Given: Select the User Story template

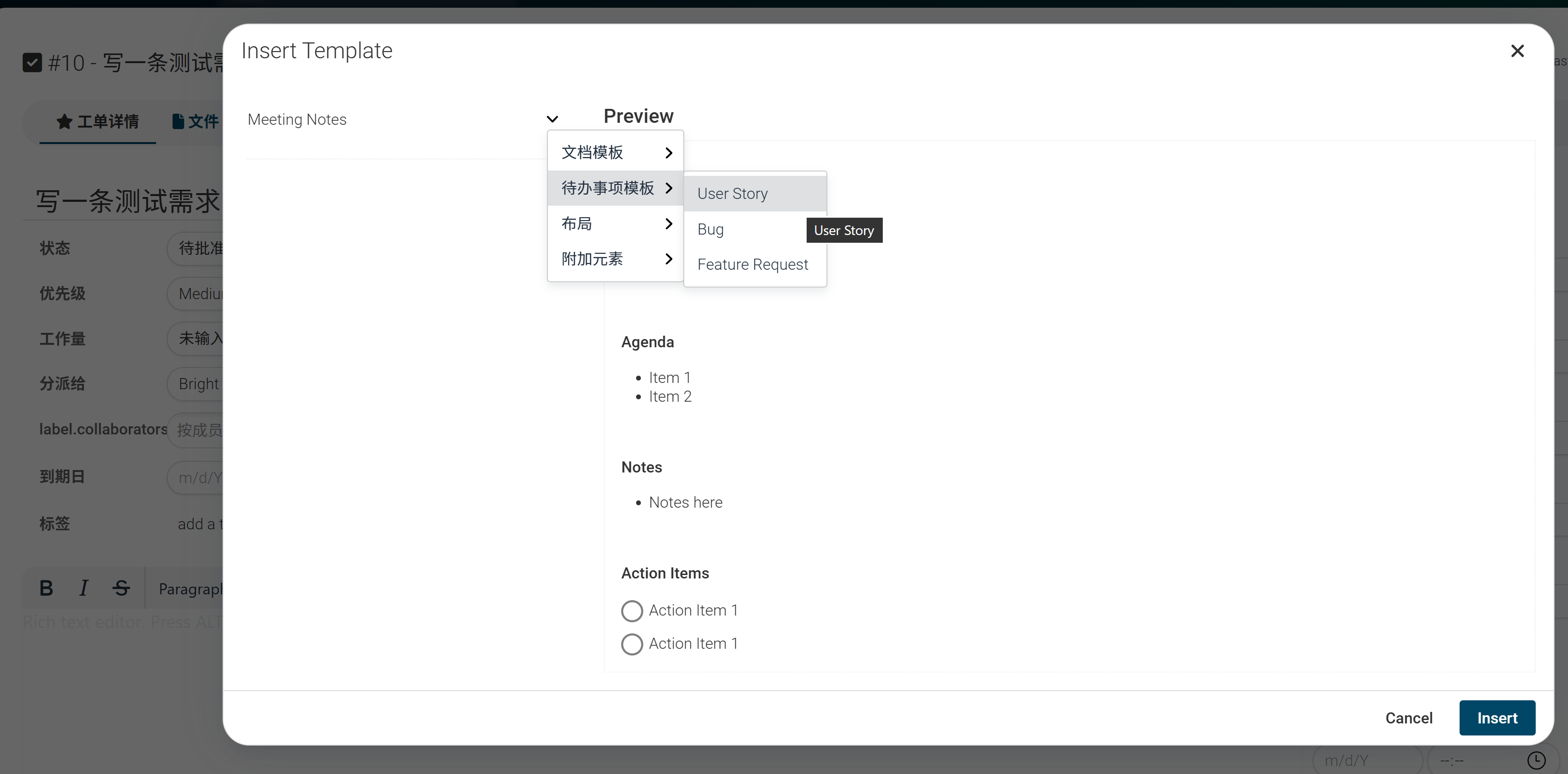Looking at the screenshot, I should 733,194.
